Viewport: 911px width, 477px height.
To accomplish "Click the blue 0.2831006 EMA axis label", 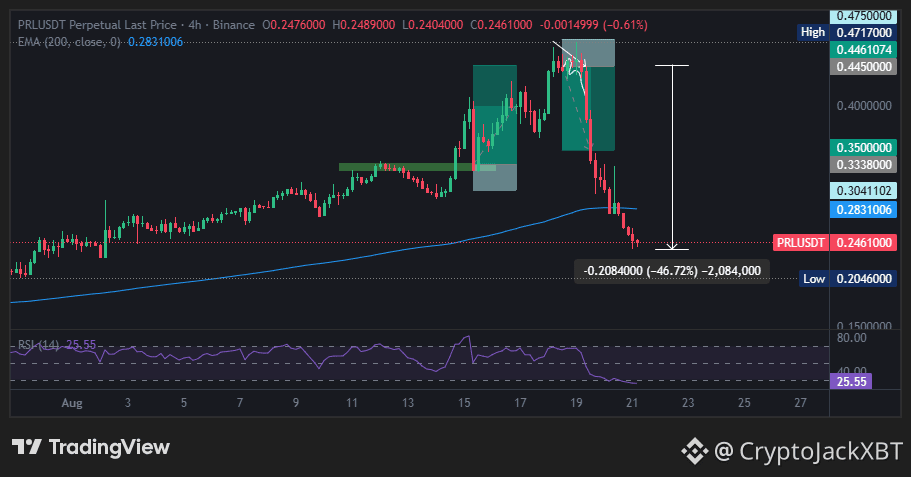I will pyautogui.click(x=863, y=210).
